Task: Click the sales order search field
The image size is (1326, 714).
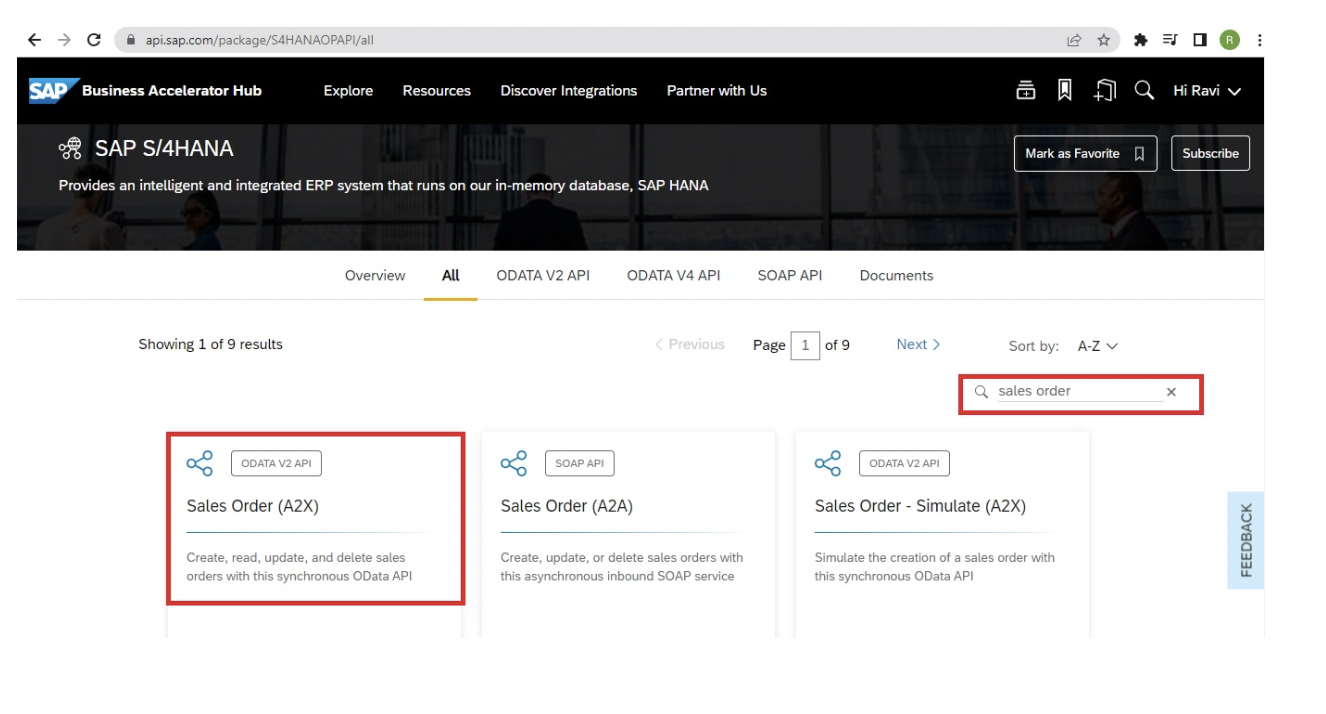Action: click(1079, 392)
